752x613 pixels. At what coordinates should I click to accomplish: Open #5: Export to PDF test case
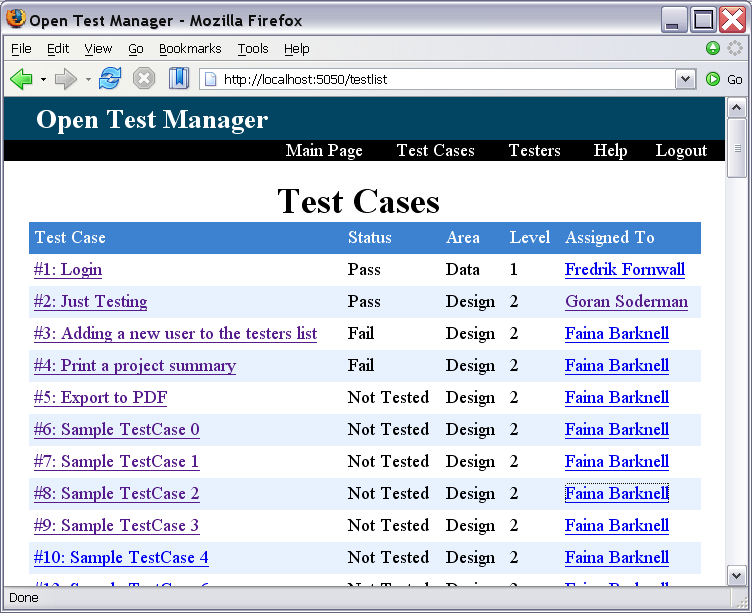pos(100,398)
